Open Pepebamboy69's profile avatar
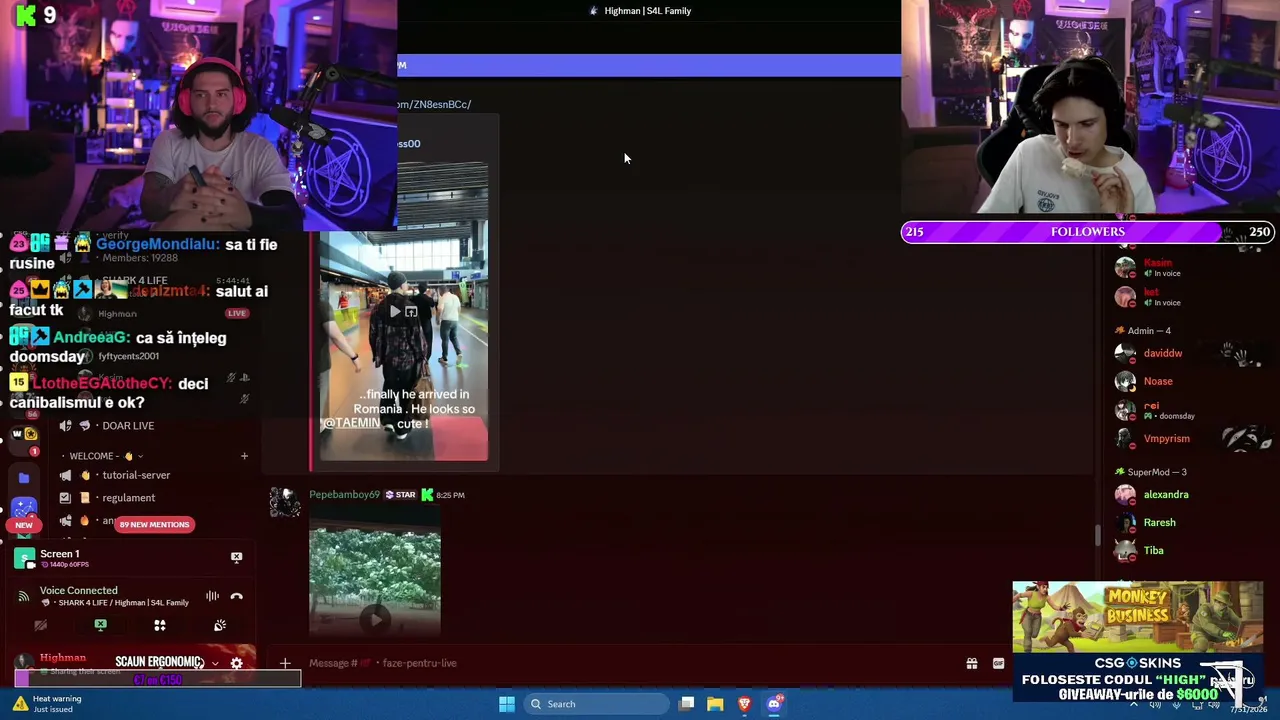This screenshot has height=720, width=1280. (x=285, y=502)
